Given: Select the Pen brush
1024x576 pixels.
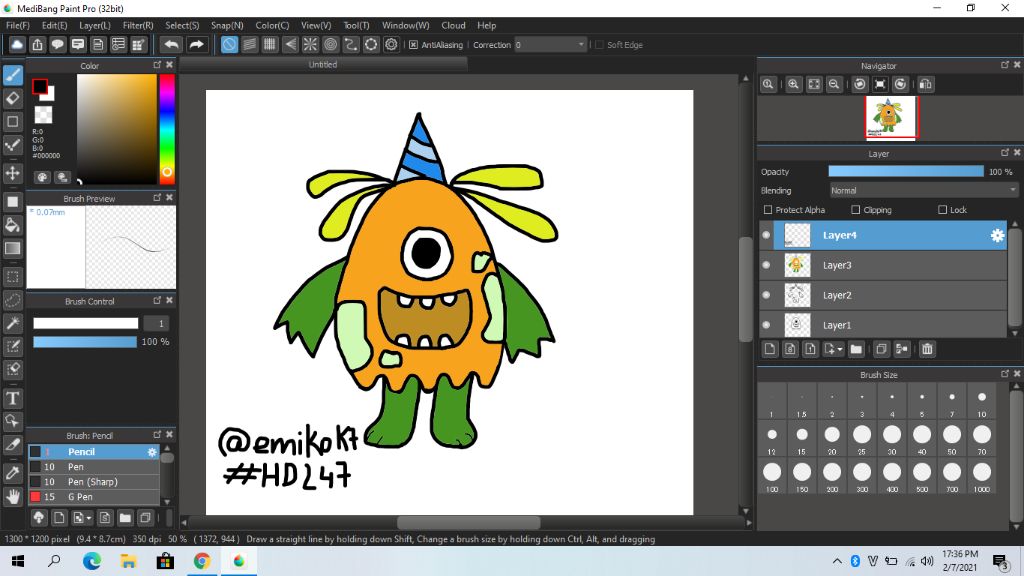Looking at the screenshot, I should click(x=93, y=467).
